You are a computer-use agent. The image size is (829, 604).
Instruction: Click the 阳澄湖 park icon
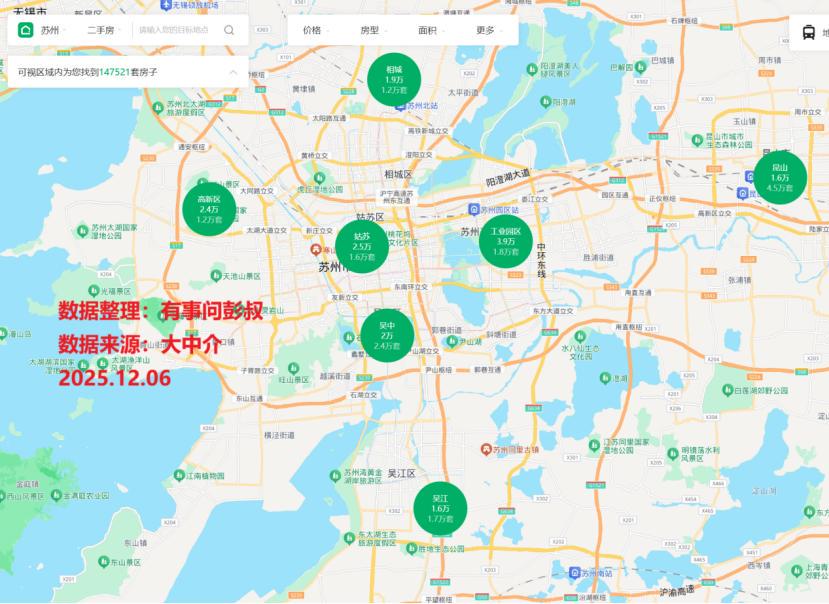(546, 102)
